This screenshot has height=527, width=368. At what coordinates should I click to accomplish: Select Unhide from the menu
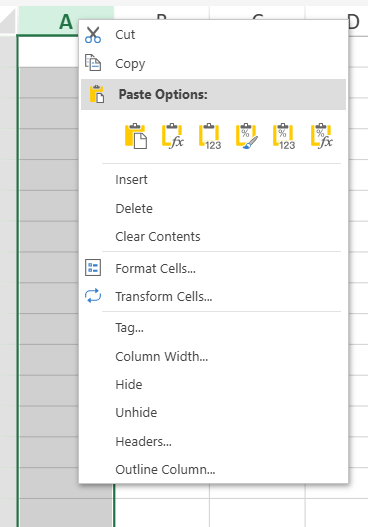coord(136,413)
